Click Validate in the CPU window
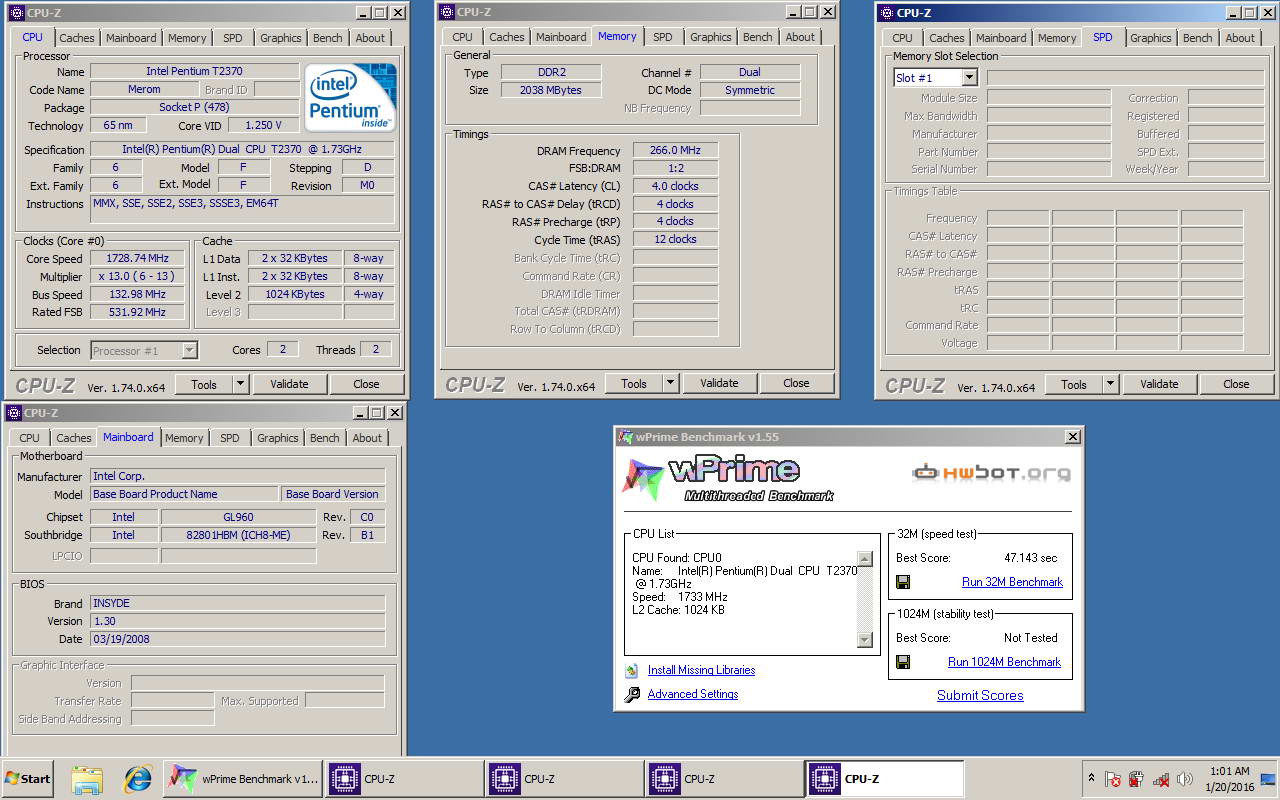This screenshot has width=1280, height=800. tap(289, 384)
